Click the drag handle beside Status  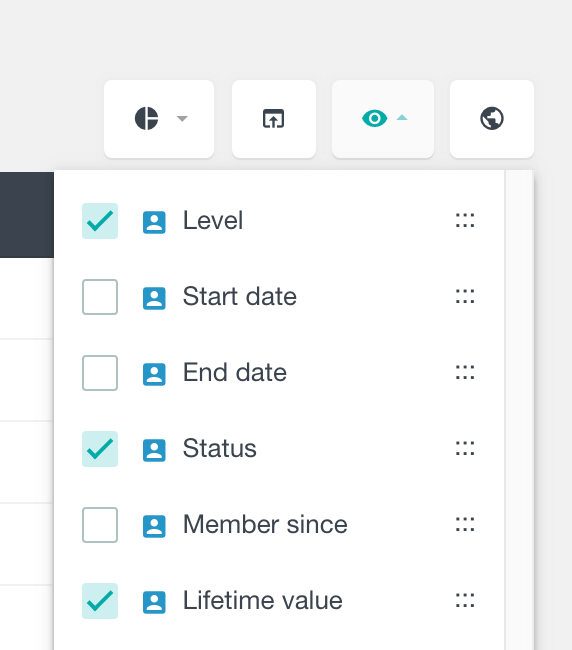coord(465,448)
